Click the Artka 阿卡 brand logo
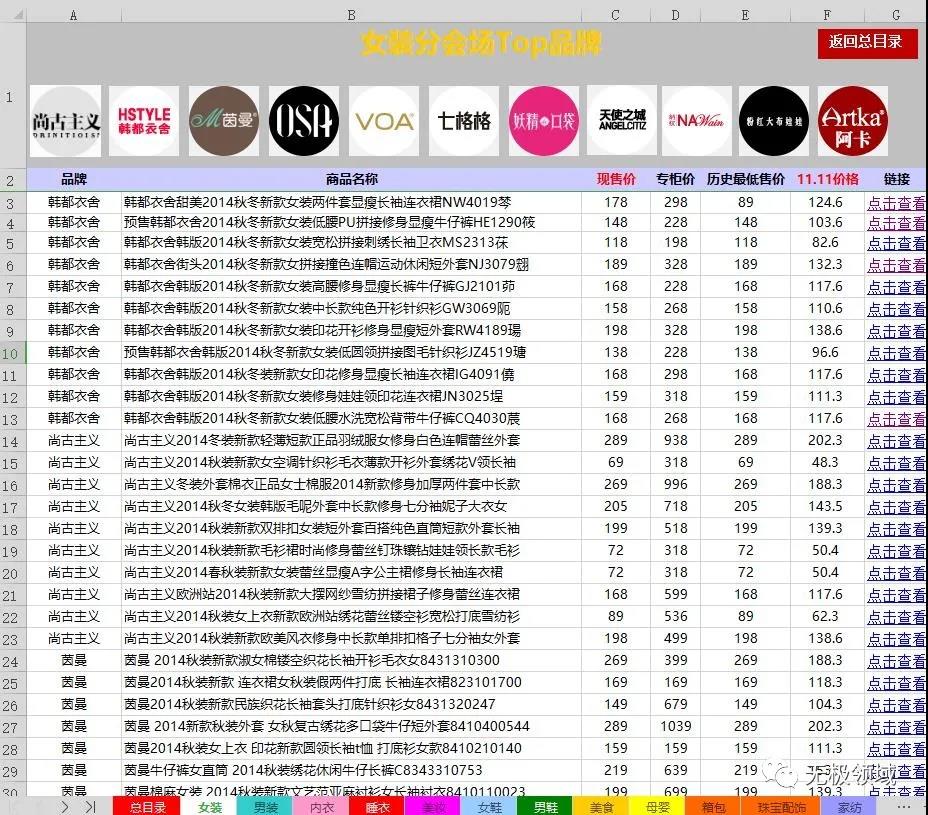Screen dimensions: 928x815 pos(853,121)
